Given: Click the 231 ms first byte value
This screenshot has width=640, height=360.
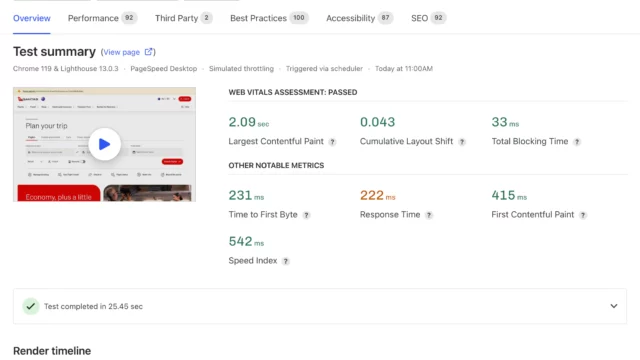Looking at the screenshot, I should click(x=246, y=195).
